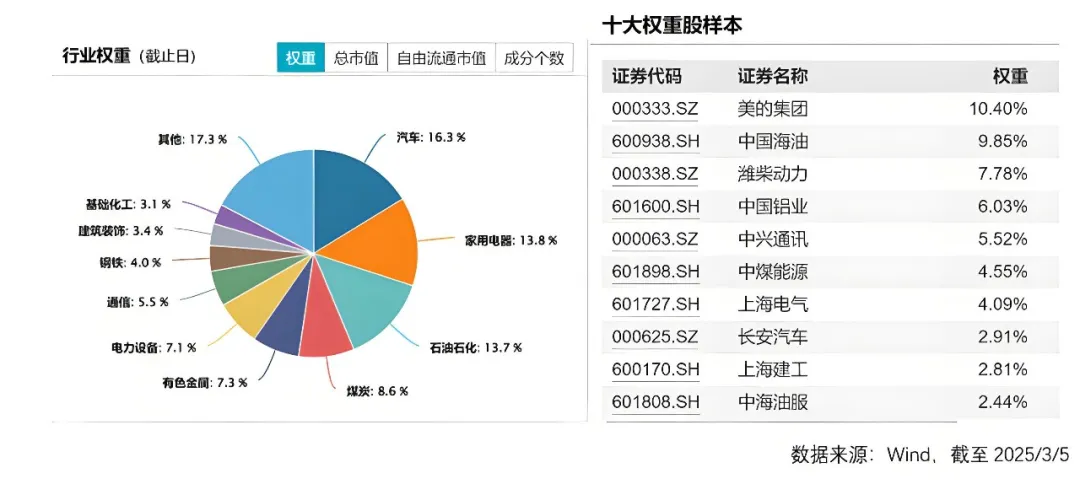This screenshot has width=1080, height=484.
Task: Click the 证券名称 column header
Action: (773, 77)
